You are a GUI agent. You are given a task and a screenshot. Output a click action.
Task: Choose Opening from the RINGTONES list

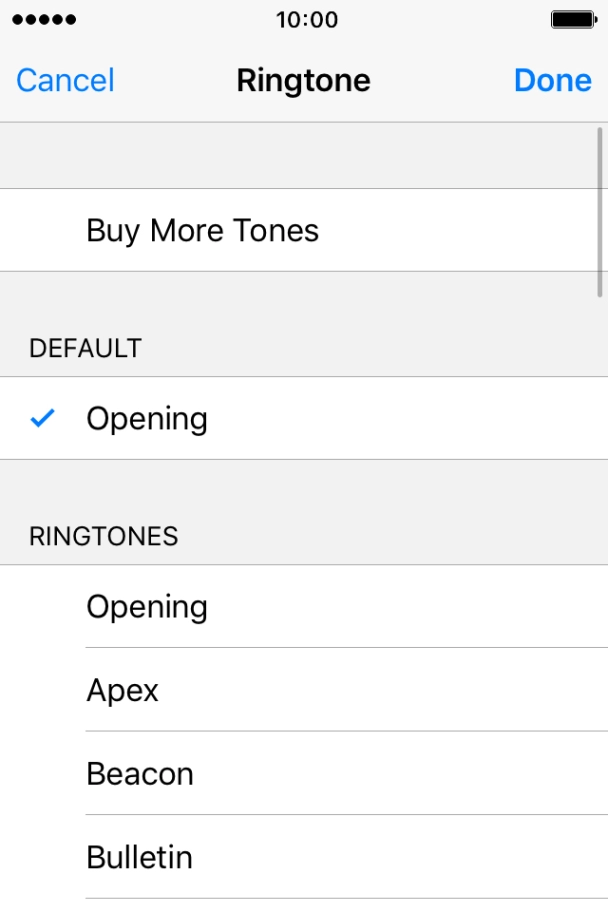click(147, 606)
